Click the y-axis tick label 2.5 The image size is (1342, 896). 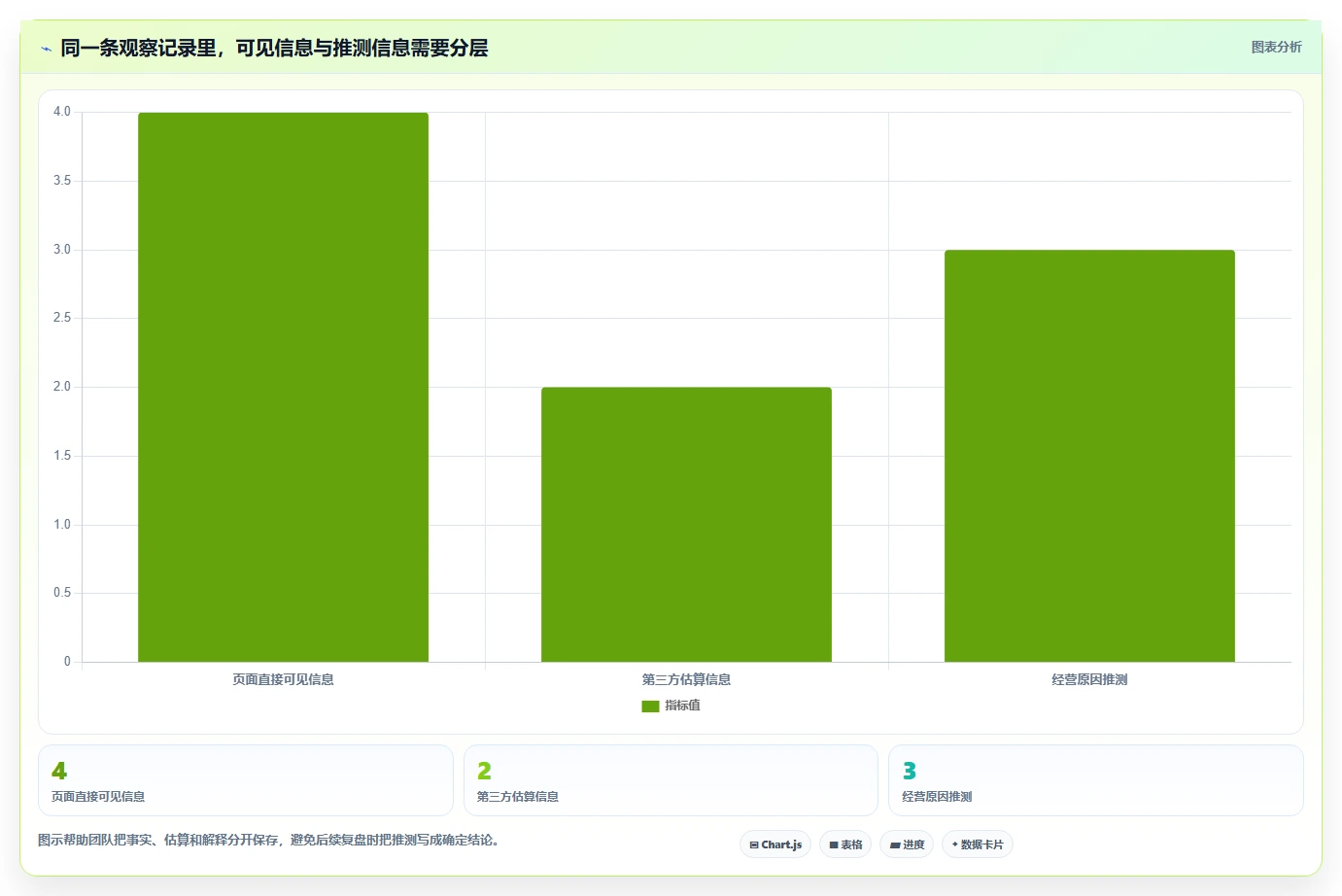pyautogui.click(x=62, y=318)
